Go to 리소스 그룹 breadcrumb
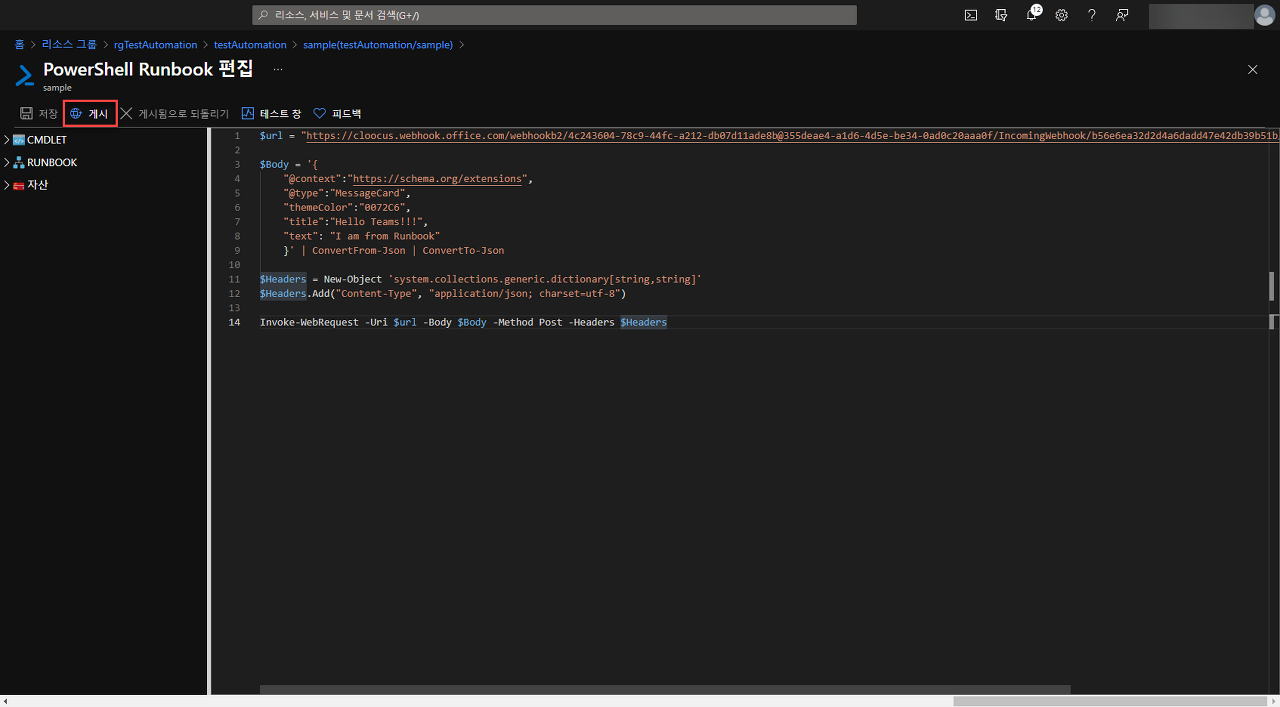1280x707 pixels. [69, 44]
